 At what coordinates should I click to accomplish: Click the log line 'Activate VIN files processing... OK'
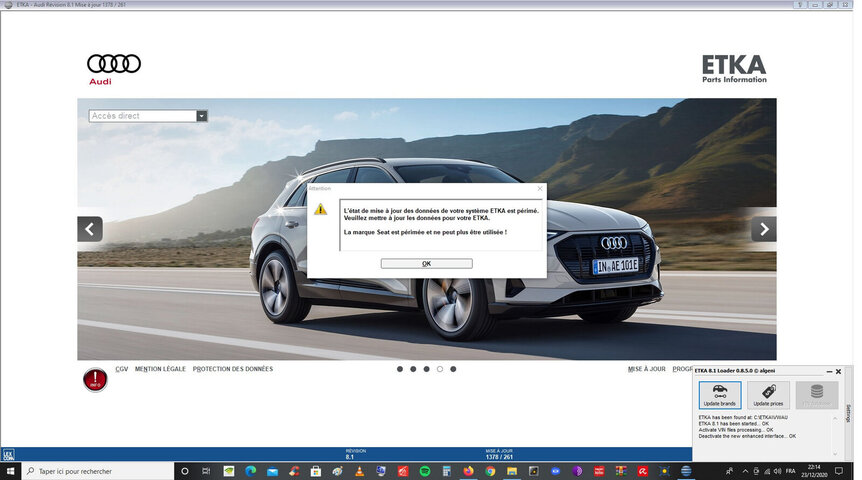(736, 430)
